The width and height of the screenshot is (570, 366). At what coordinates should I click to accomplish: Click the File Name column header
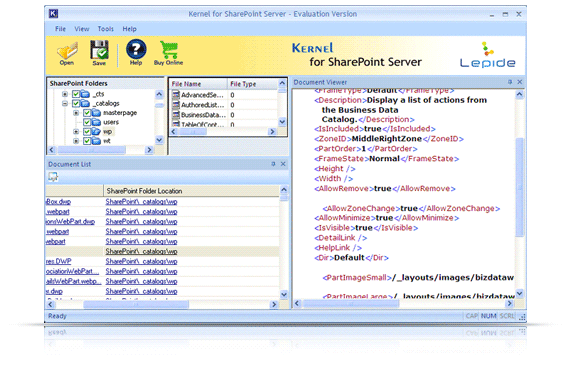point(198,84)
